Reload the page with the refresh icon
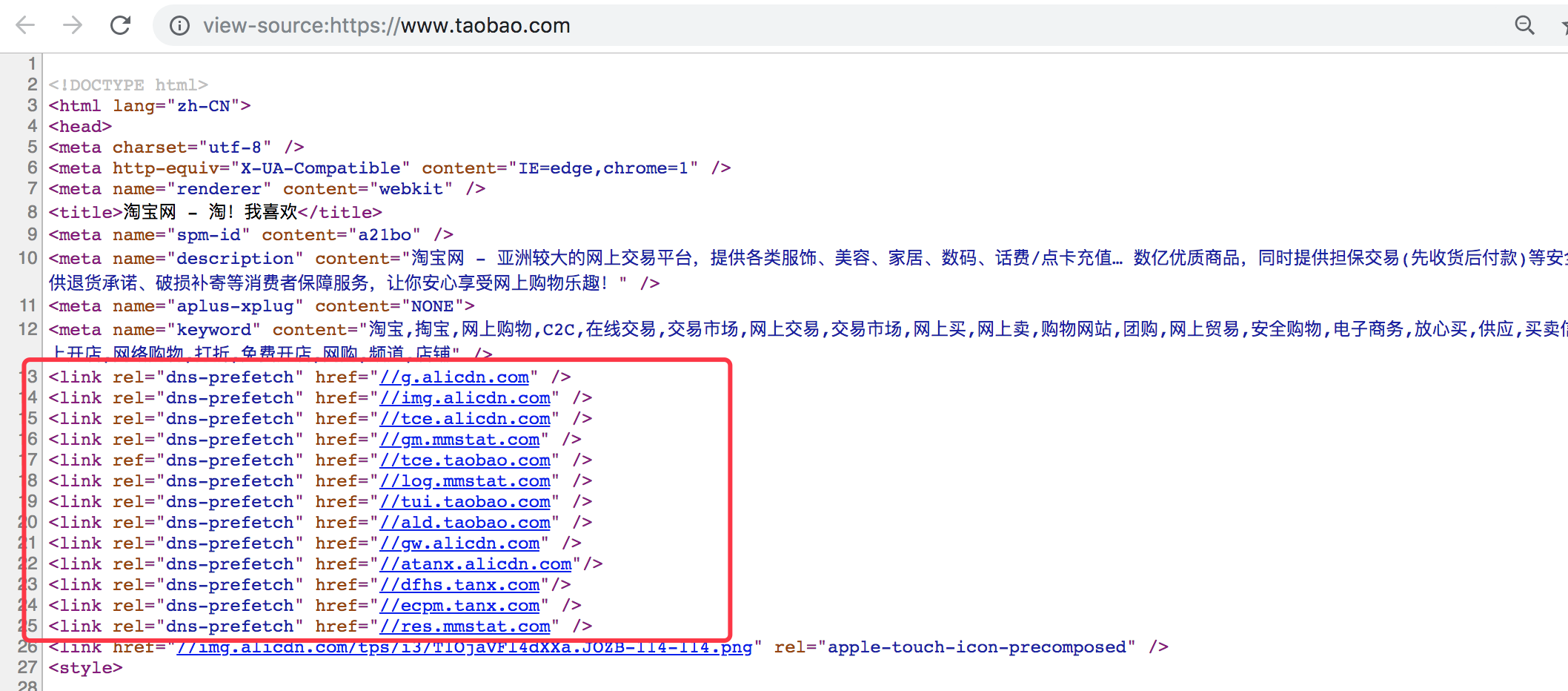This screenshot has height=691, width=1568. point(120,26)
